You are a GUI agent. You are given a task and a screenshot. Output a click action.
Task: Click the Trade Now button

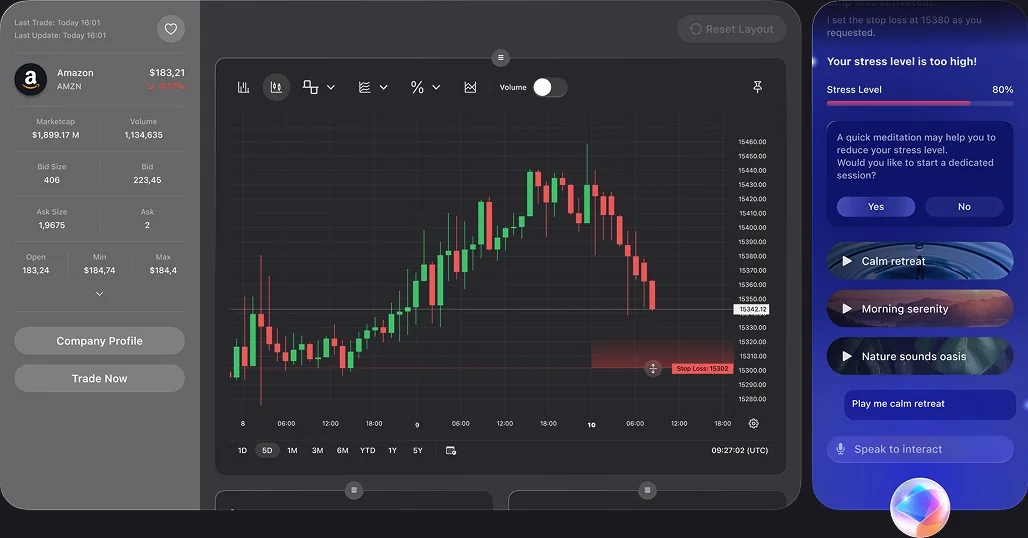coord(100,378)
